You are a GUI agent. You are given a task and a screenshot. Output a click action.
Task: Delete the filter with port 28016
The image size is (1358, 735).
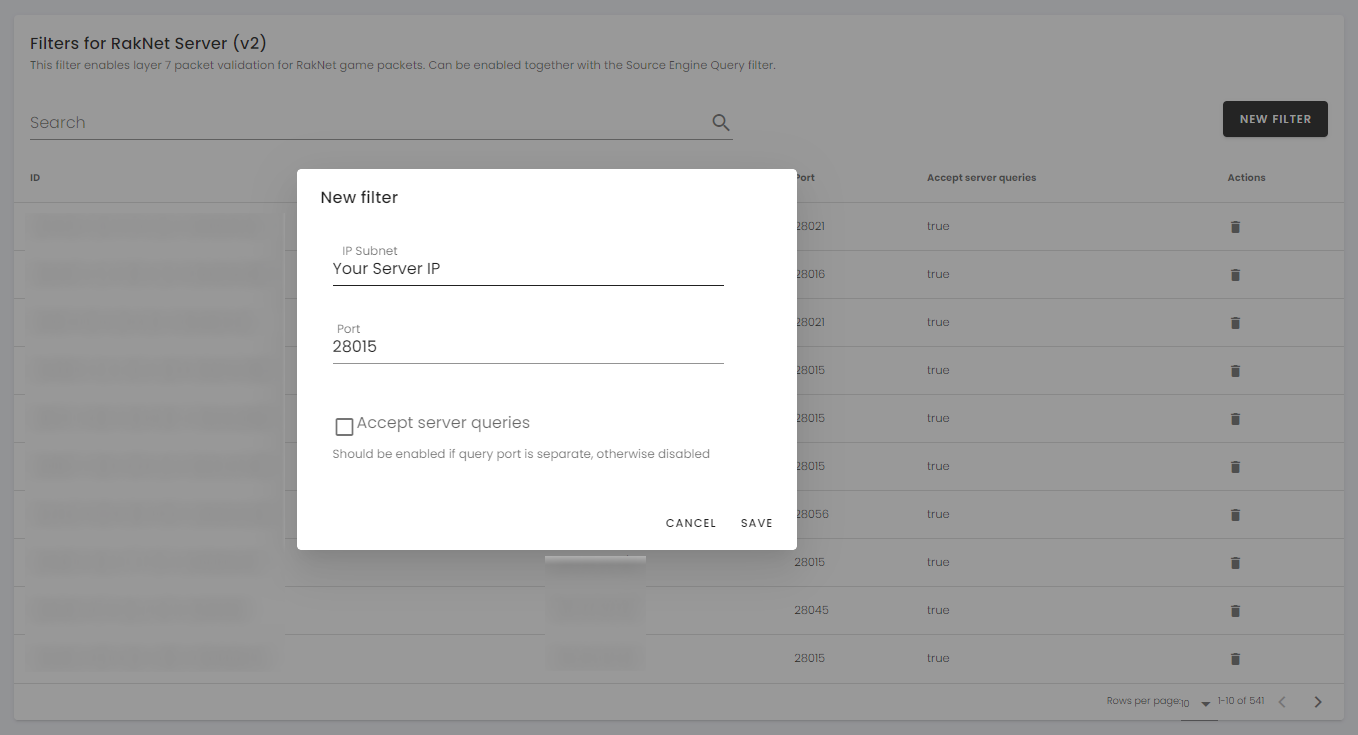1235,275
